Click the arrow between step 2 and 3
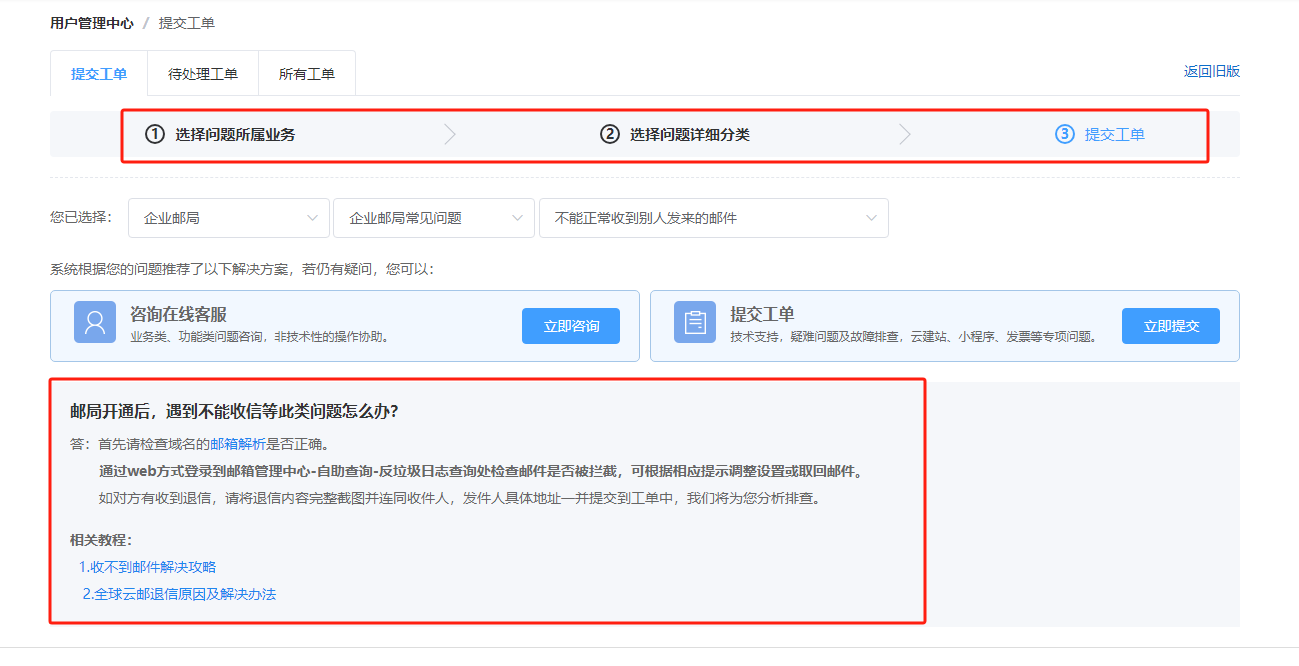 [x=905, y=134]
